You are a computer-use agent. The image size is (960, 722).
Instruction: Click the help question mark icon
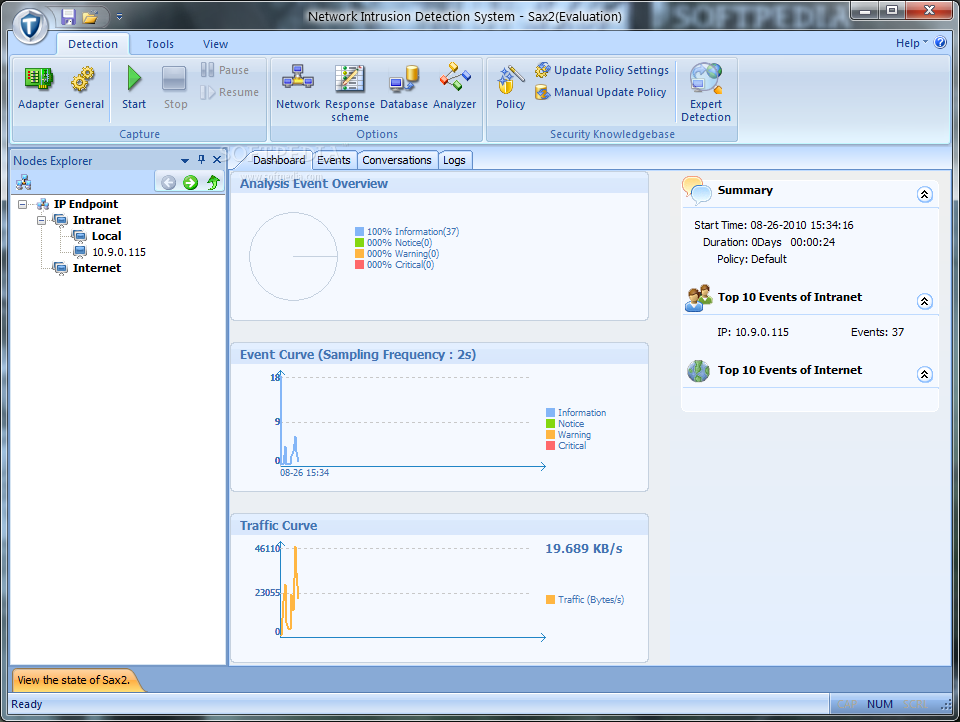pos(940,43)
